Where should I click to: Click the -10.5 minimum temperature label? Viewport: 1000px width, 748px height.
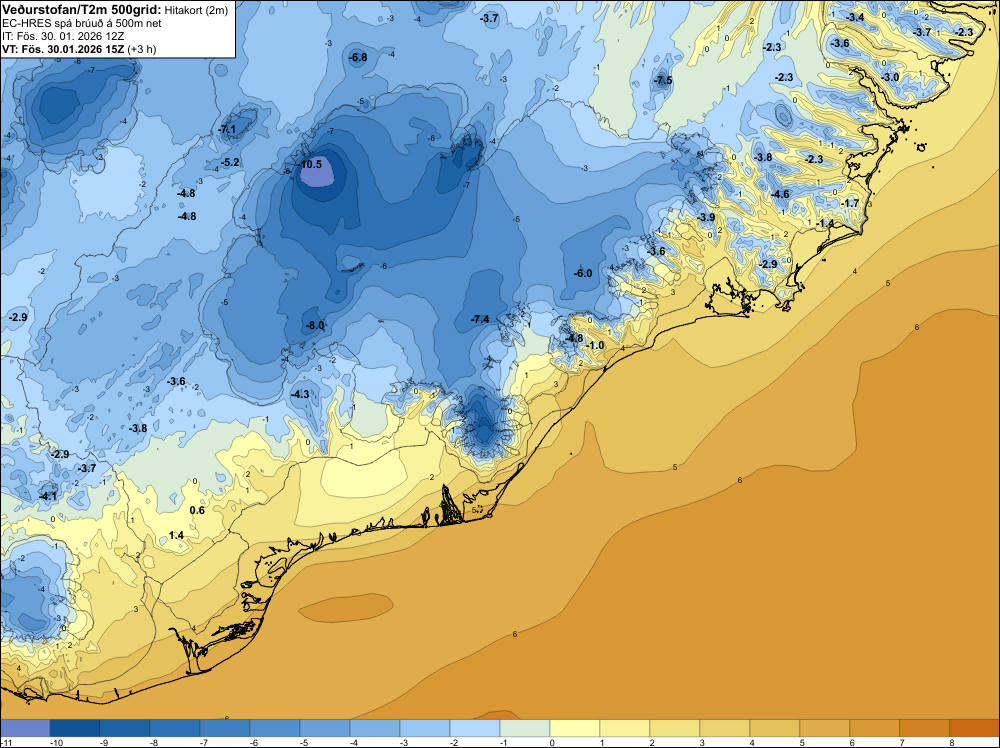coord(311,164)
